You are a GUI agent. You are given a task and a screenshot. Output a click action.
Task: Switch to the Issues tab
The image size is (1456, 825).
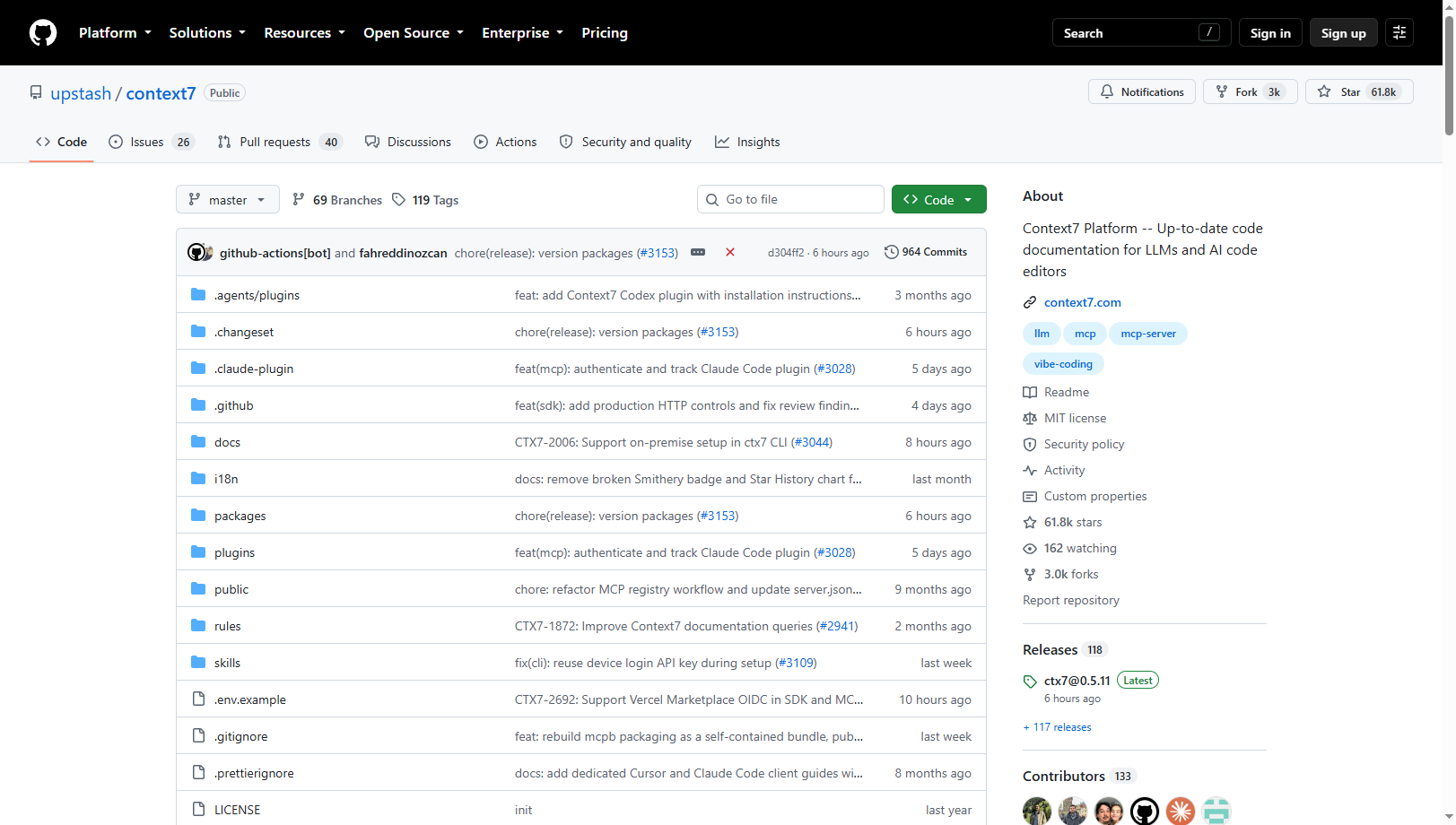pyautogui.click(x=151, y=142)
